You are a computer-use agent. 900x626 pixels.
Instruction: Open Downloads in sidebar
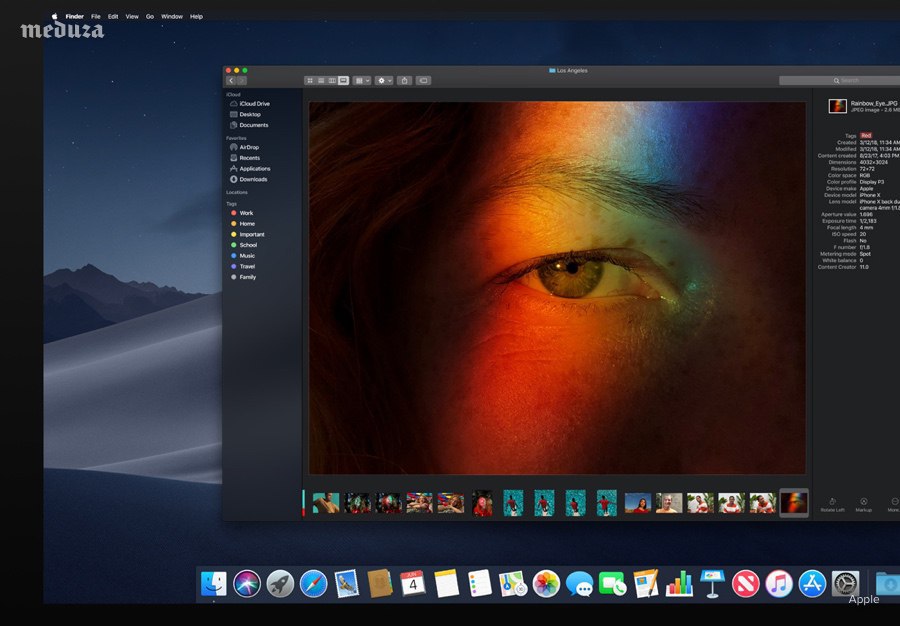(x=249, y=180)
